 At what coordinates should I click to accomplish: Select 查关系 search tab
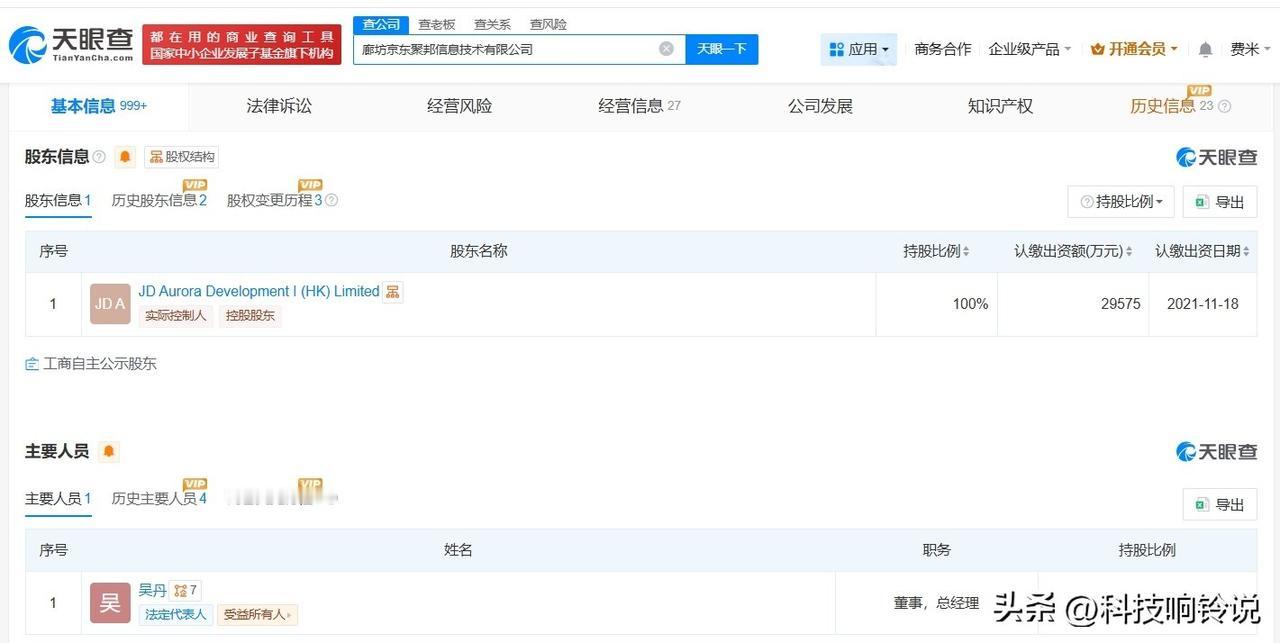point(492,24)
